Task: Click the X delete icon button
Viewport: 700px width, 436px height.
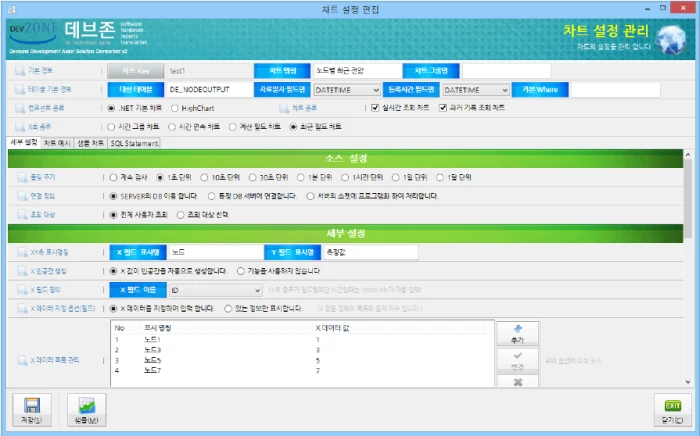Action: click(x=517, y=382)
